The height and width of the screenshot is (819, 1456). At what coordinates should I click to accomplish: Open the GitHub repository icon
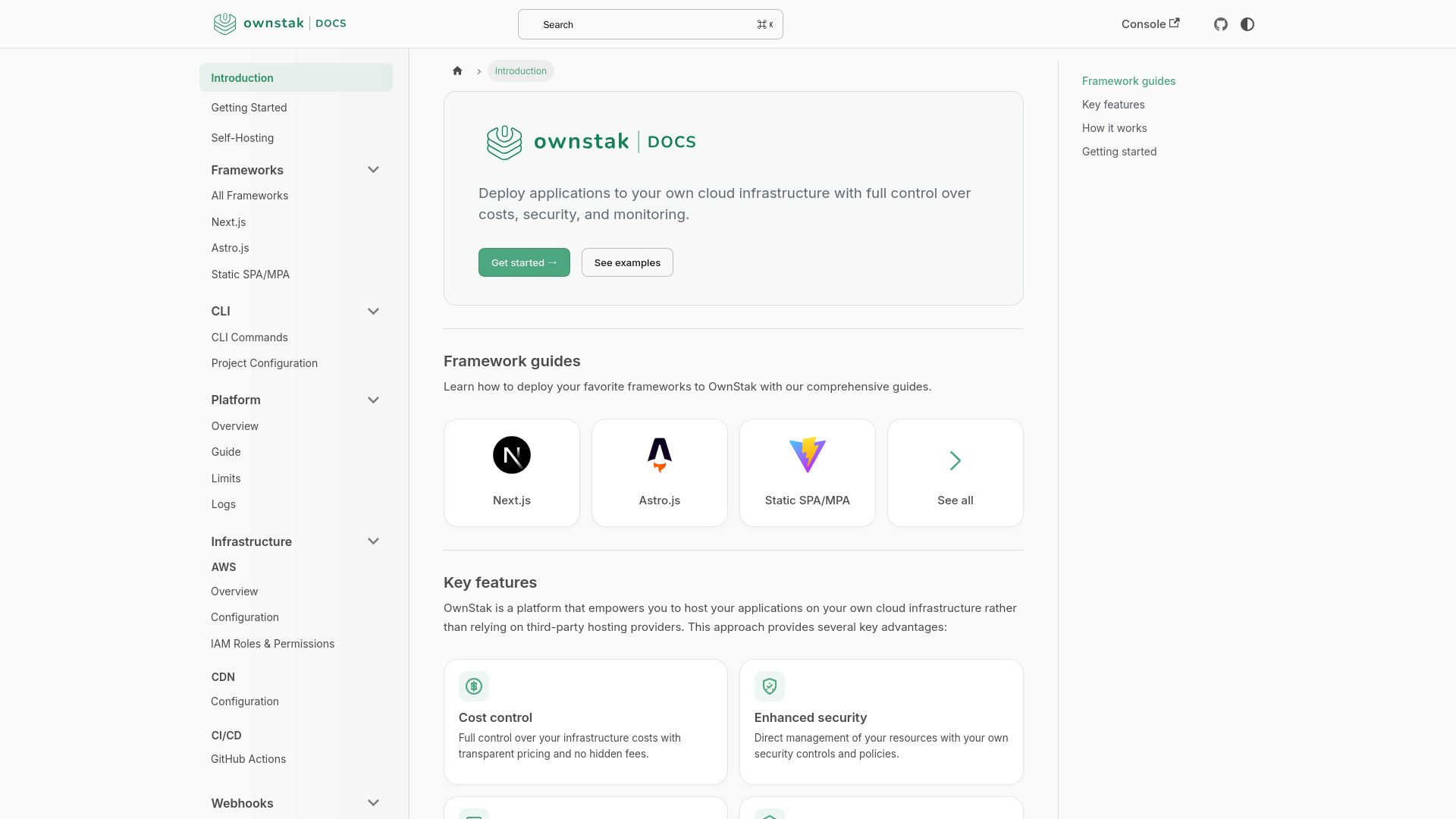point(1220,24)
